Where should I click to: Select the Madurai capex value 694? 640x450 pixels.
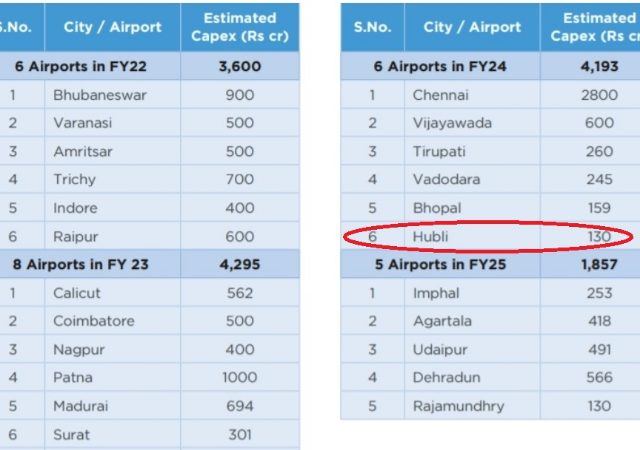pos(240,406)
